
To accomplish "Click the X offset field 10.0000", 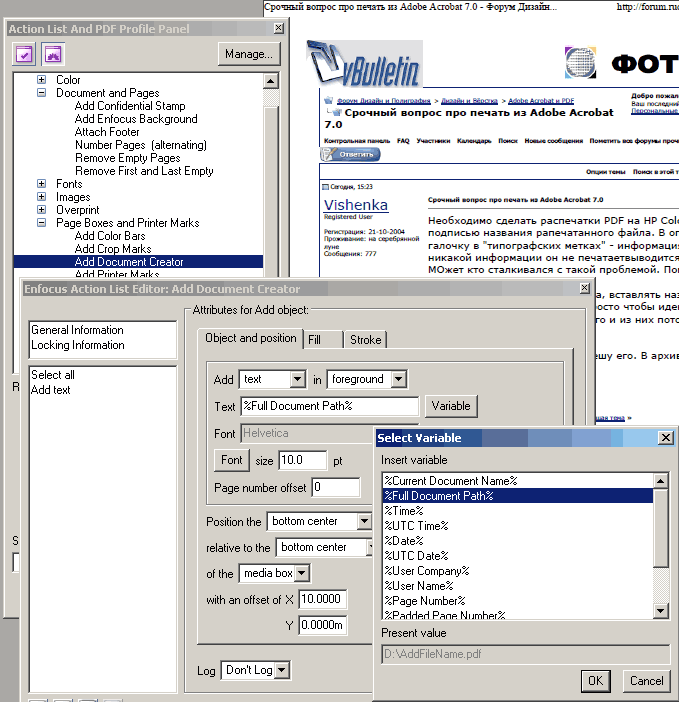I will click(323, 599).
